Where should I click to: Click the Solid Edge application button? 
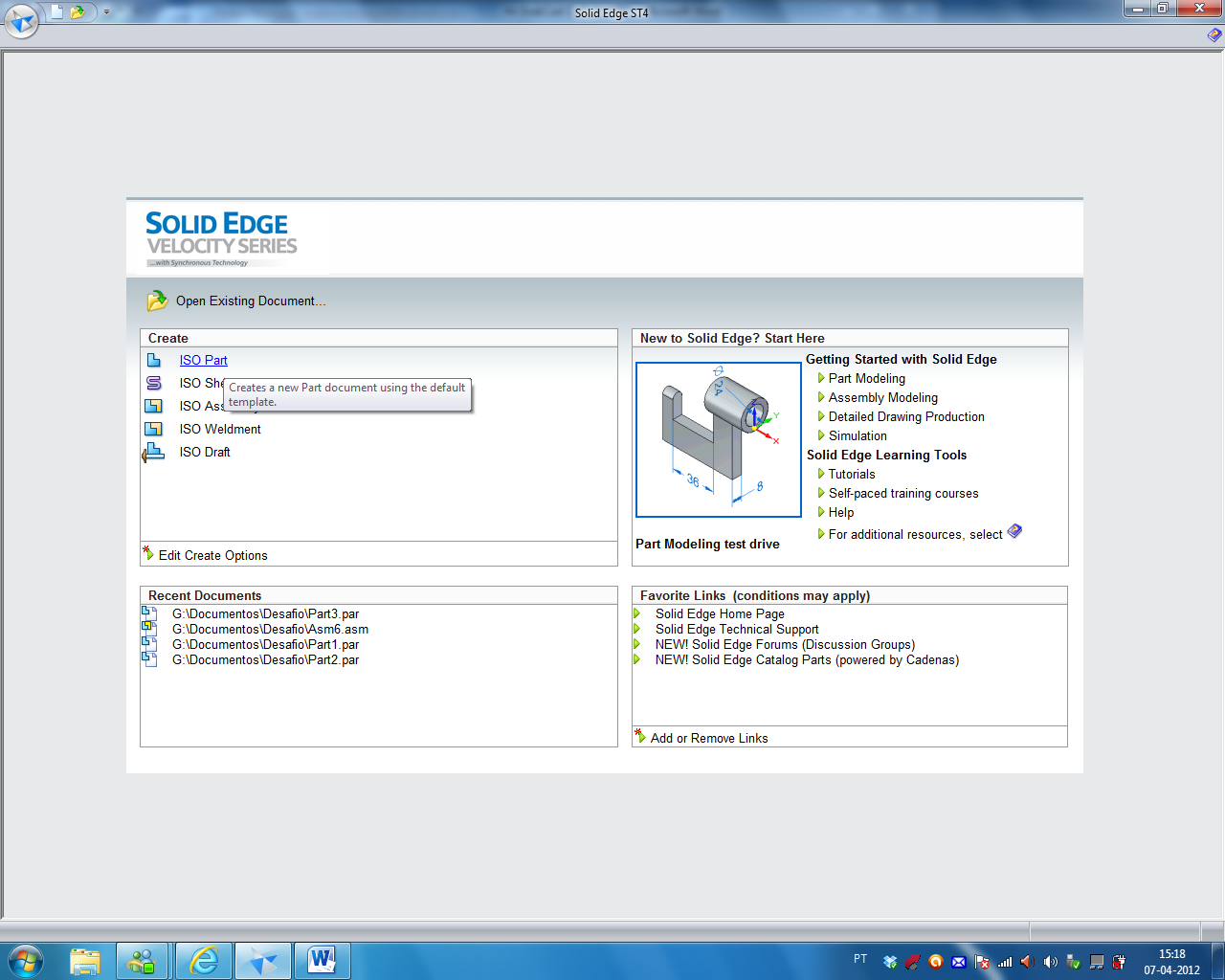(21, 20)
